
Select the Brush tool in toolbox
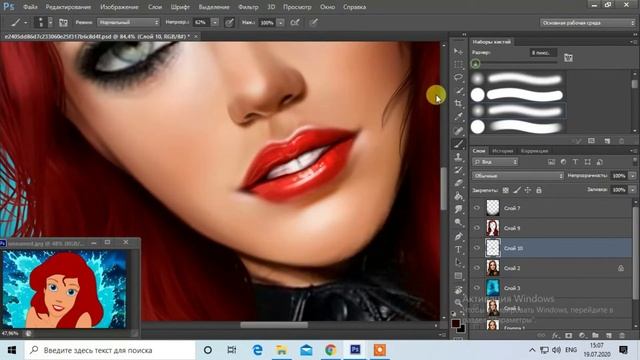[x=458, y=144]
